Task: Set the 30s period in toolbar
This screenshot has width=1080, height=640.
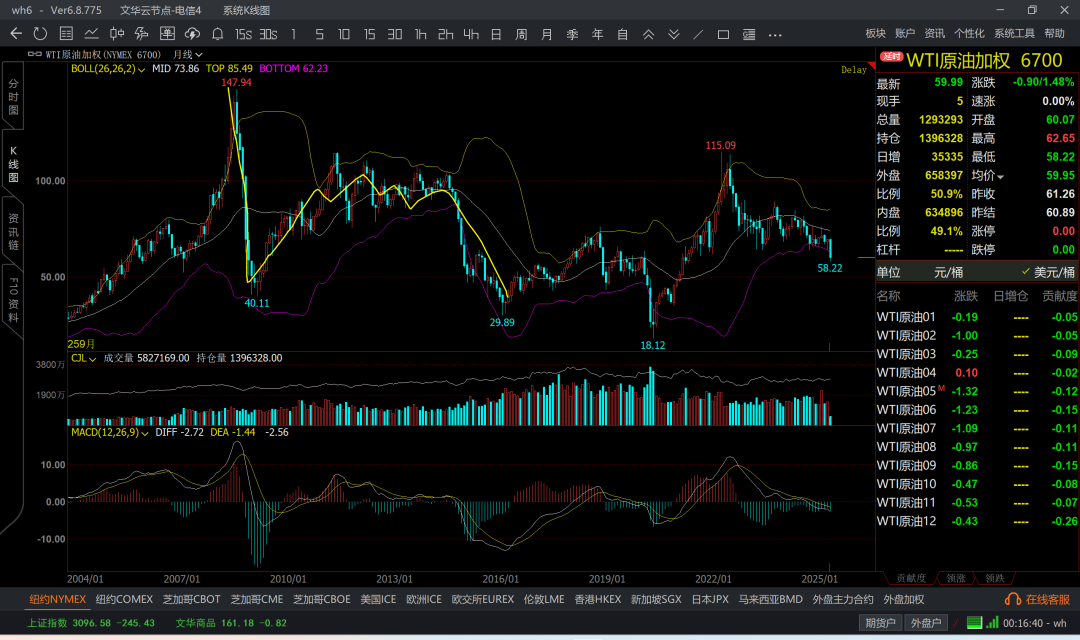Action: (268, 34)
